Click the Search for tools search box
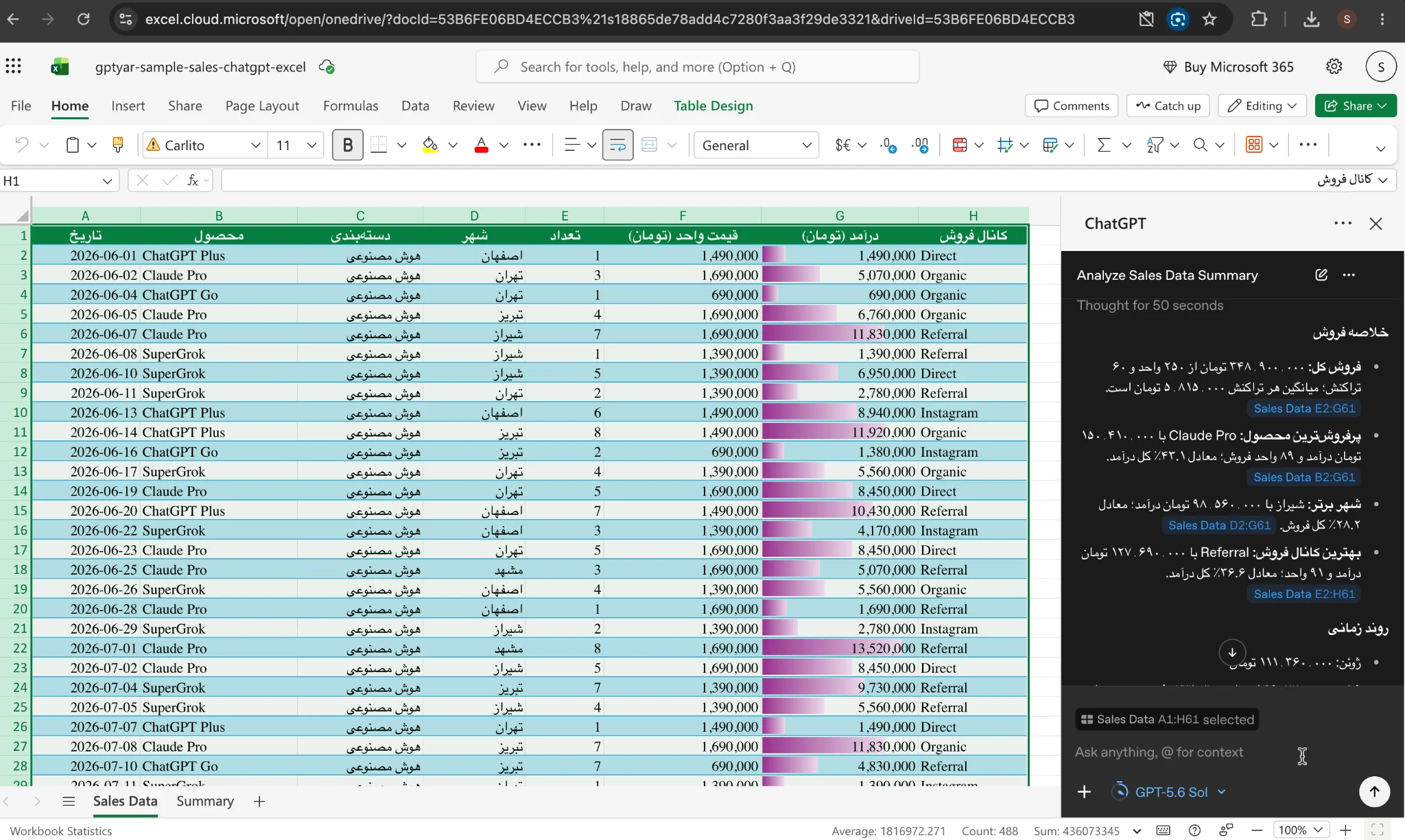Screen dimensions: 1405x840 pos(698,67)
